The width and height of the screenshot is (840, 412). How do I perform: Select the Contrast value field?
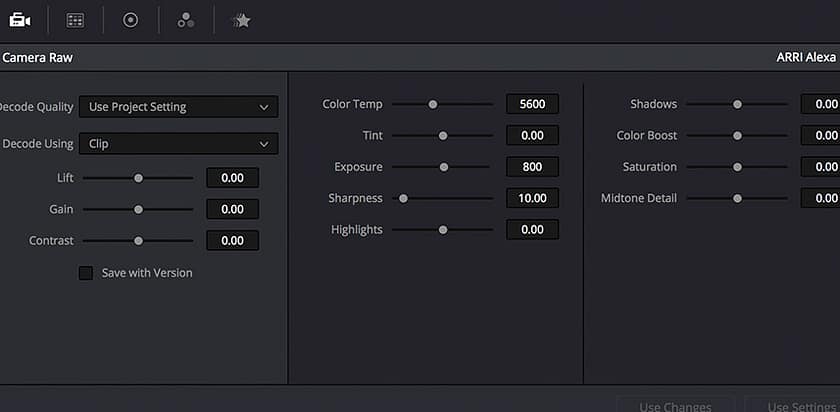(232, 241)
